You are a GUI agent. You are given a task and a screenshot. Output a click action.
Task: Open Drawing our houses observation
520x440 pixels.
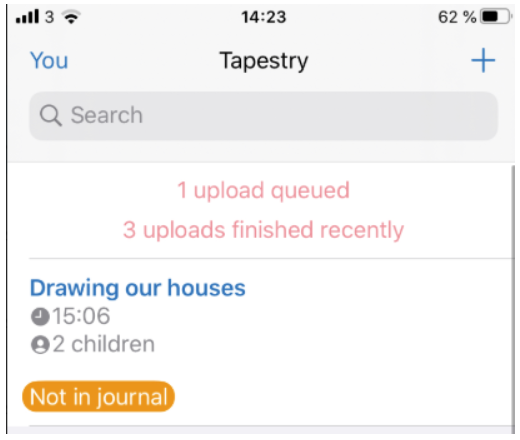(138, 288)
